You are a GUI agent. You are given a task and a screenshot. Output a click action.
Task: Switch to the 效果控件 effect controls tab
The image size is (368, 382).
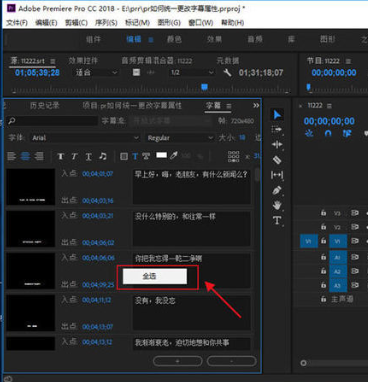[x=83, y=61]
